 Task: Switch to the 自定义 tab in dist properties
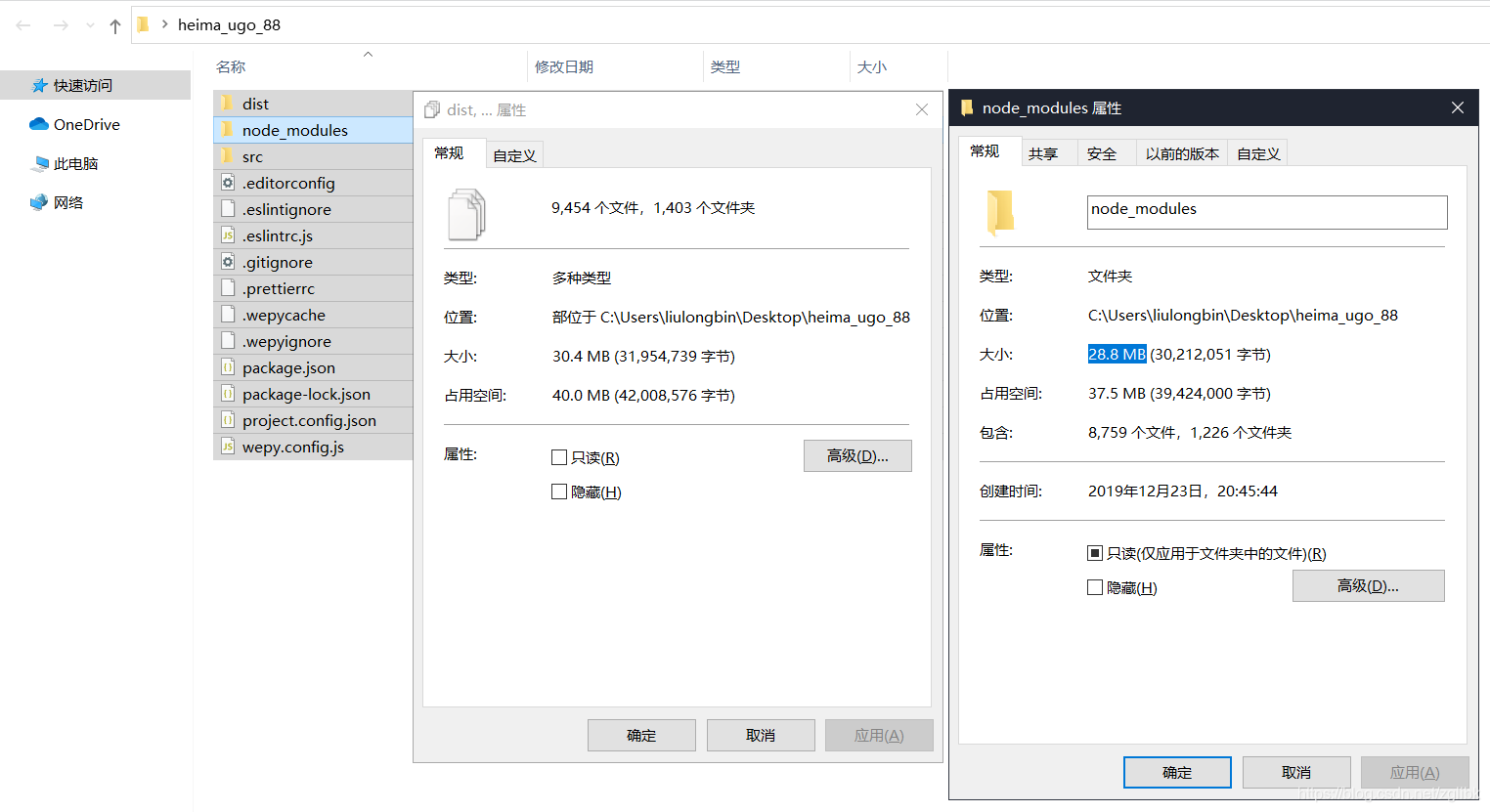click(x=514, y=153)
